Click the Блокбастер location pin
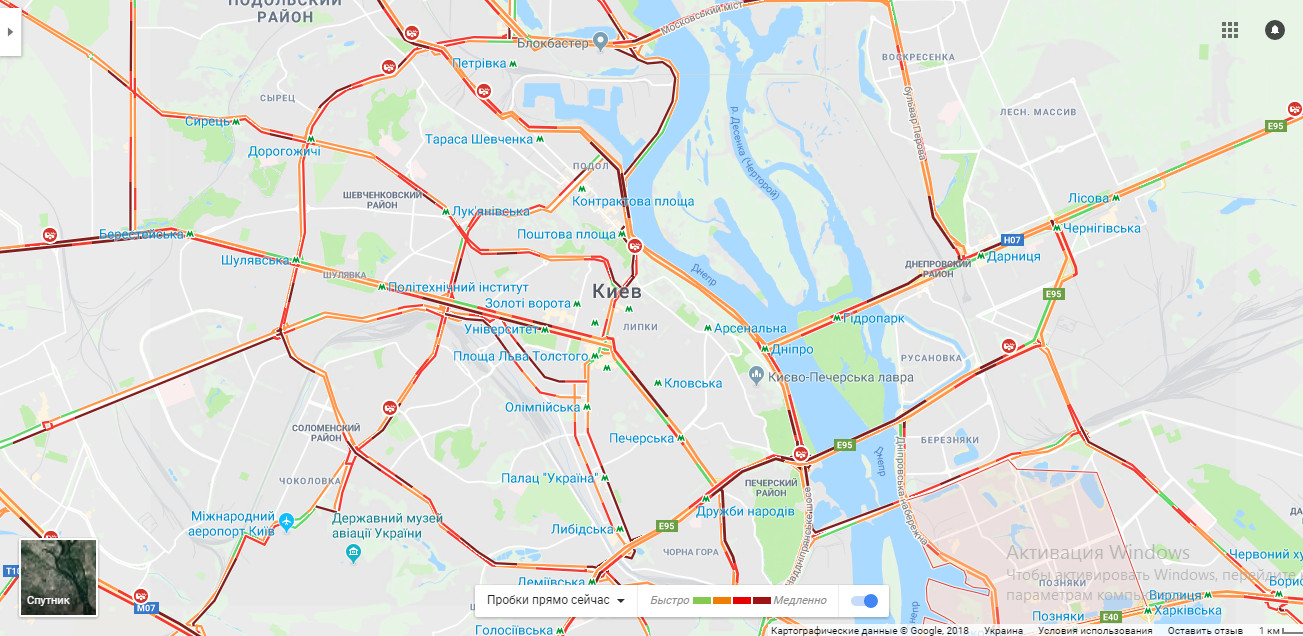Image resolution: width=1303 pixels, height=636 pixels. [x=600, y=41]
